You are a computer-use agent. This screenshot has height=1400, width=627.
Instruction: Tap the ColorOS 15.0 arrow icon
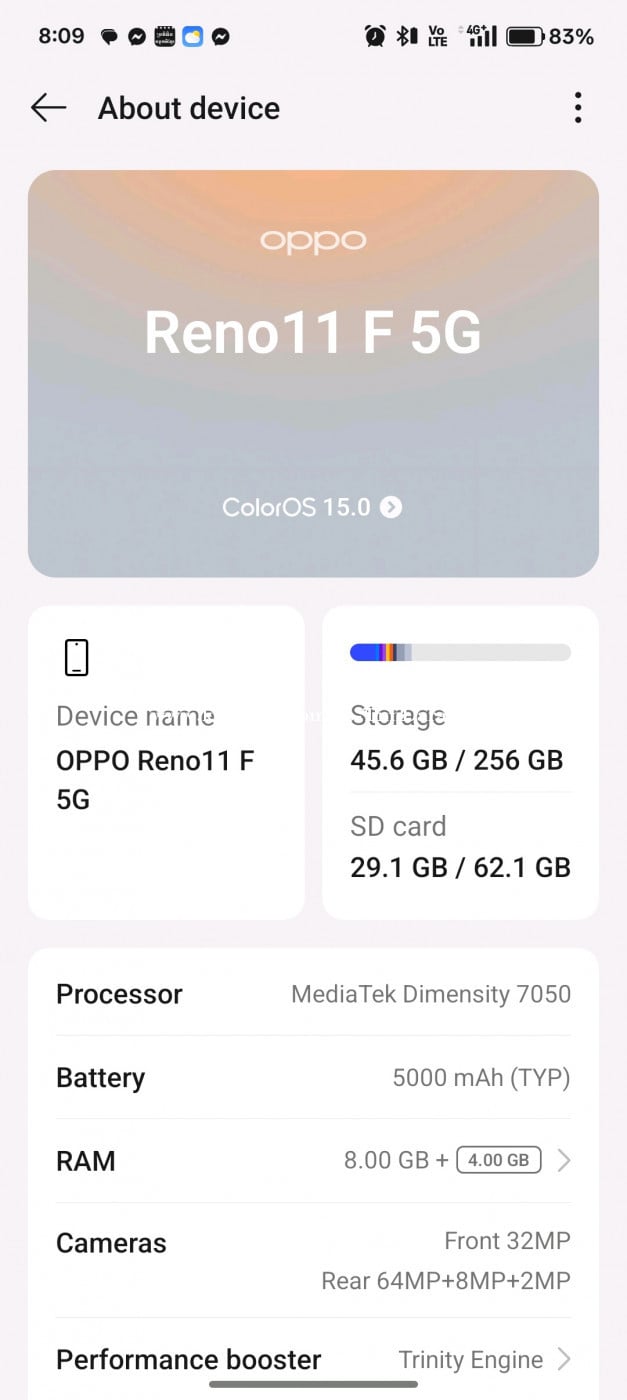click(391, 507)
